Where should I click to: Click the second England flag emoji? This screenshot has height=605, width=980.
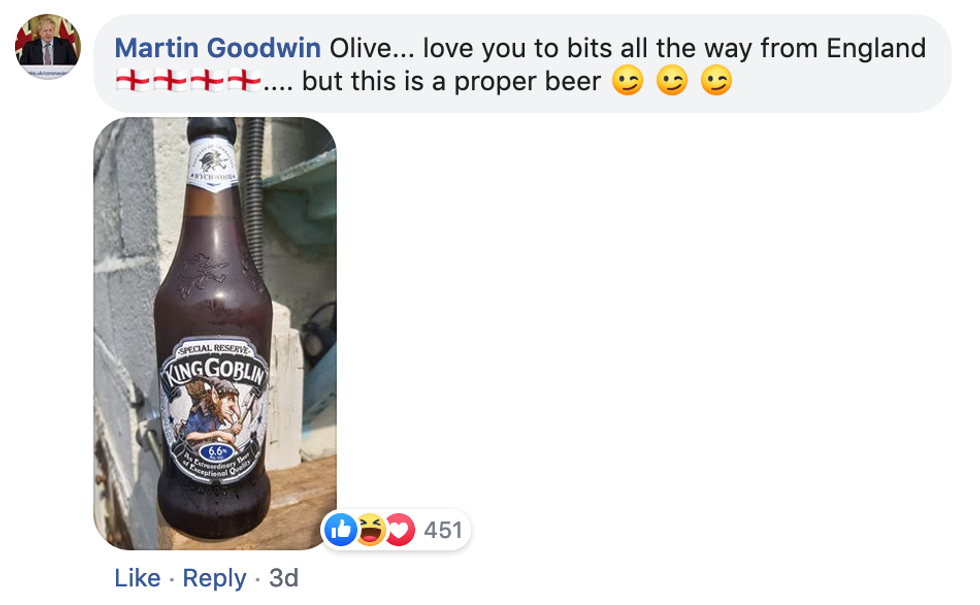[169, 81]
